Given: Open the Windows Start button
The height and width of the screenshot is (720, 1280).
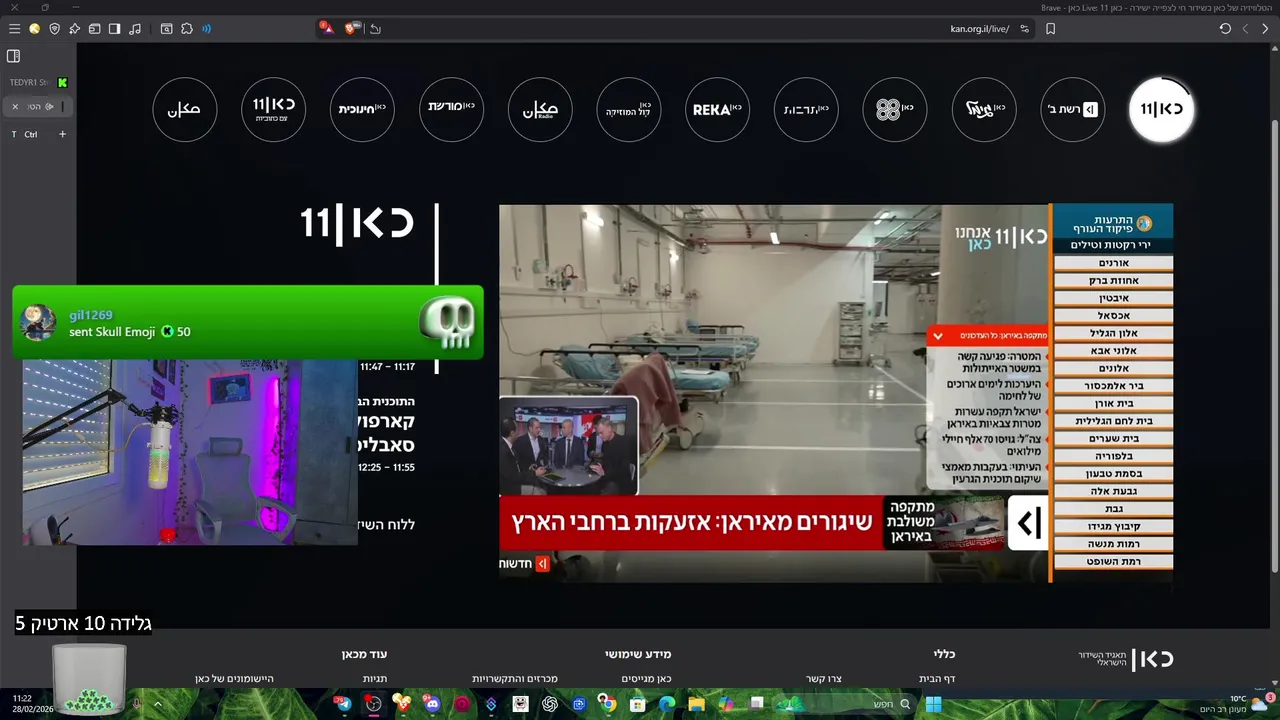Looking at the screenshot, I should point(933,704).
